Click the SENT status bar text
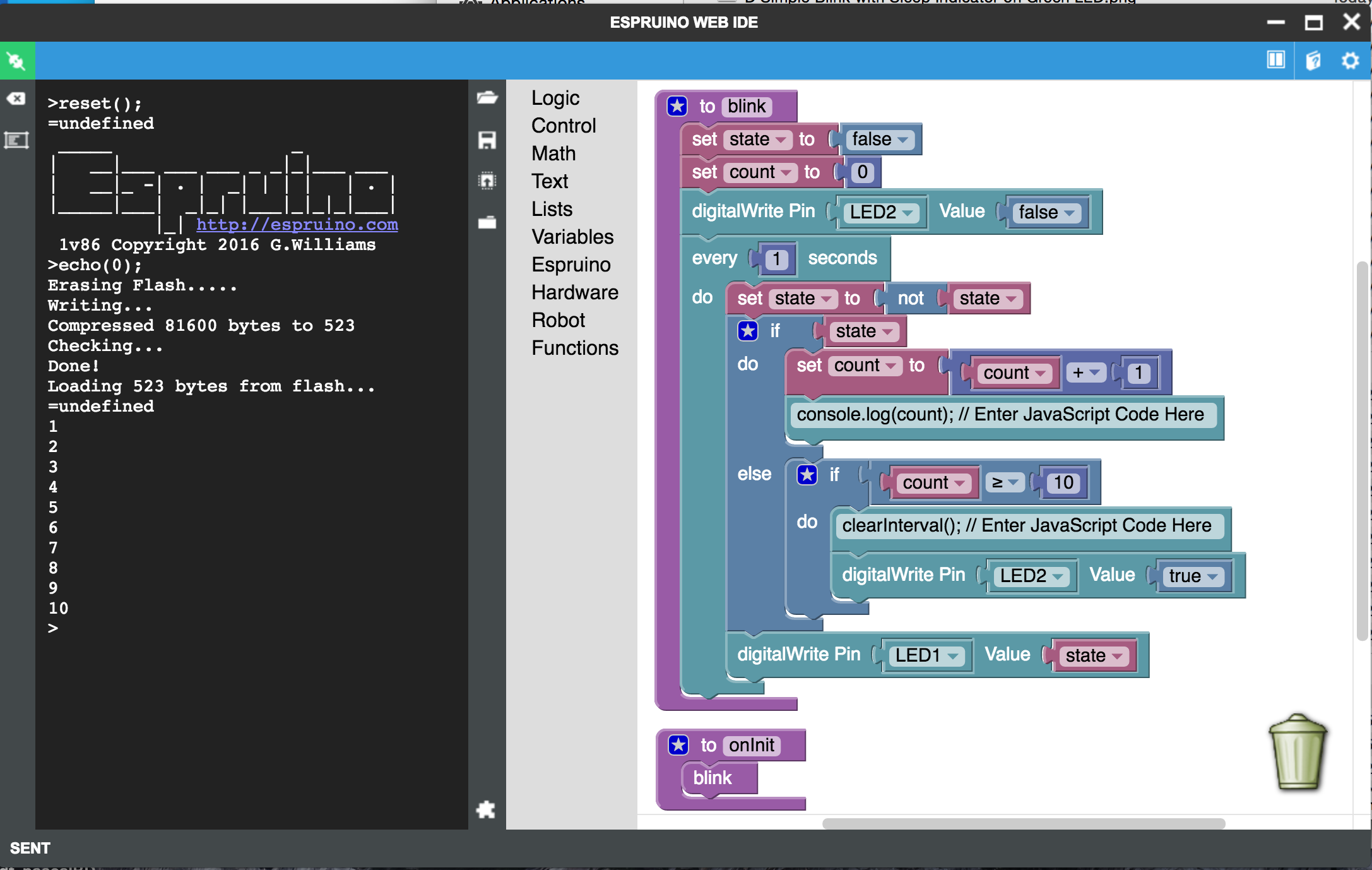Screen dimensions: 1372x870 tap(30, 848)
